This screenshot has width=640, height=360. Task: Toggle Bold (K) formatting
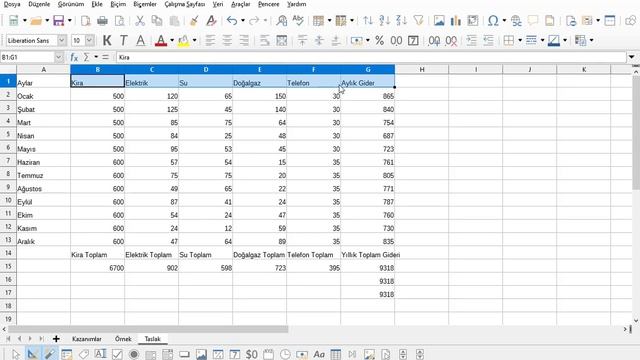[x=107, y=40]
